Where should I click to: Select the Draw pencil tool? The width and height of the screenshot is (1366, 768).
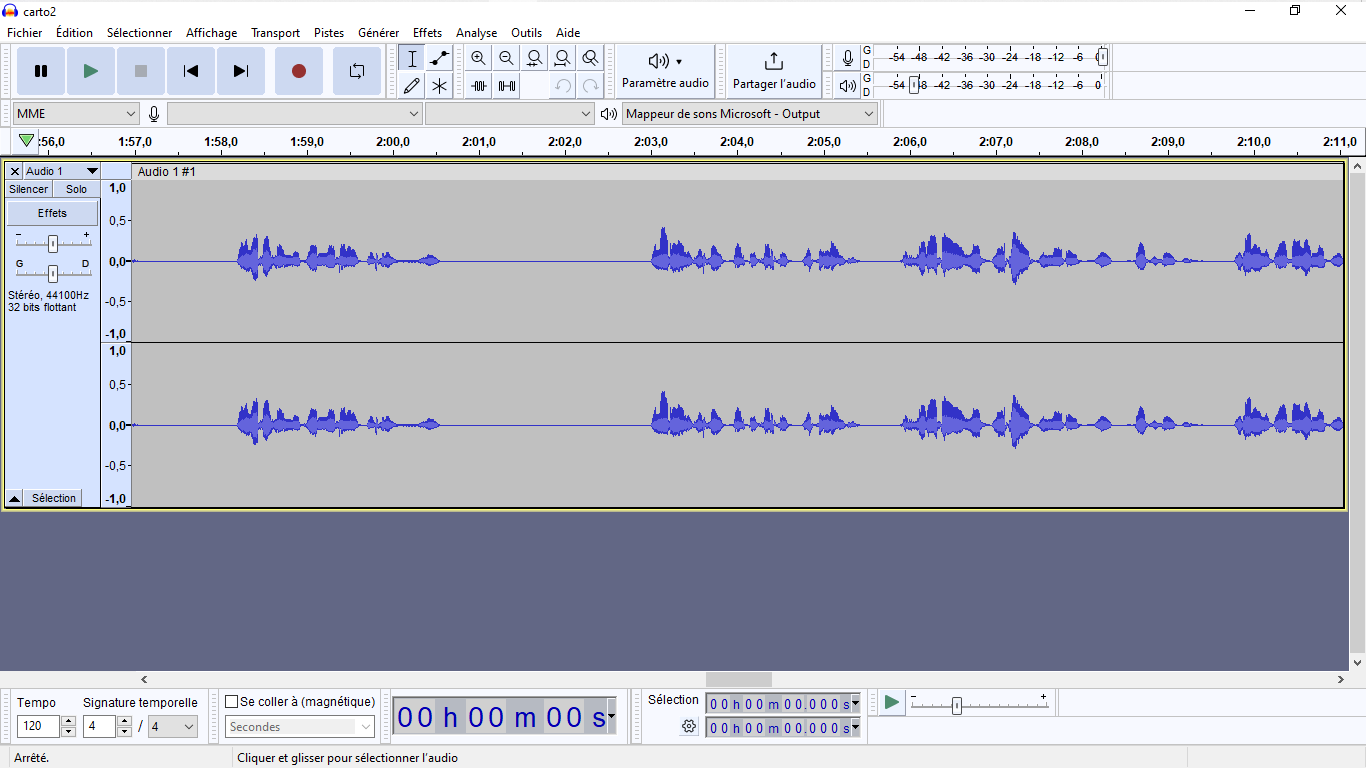tap(411, 86)
